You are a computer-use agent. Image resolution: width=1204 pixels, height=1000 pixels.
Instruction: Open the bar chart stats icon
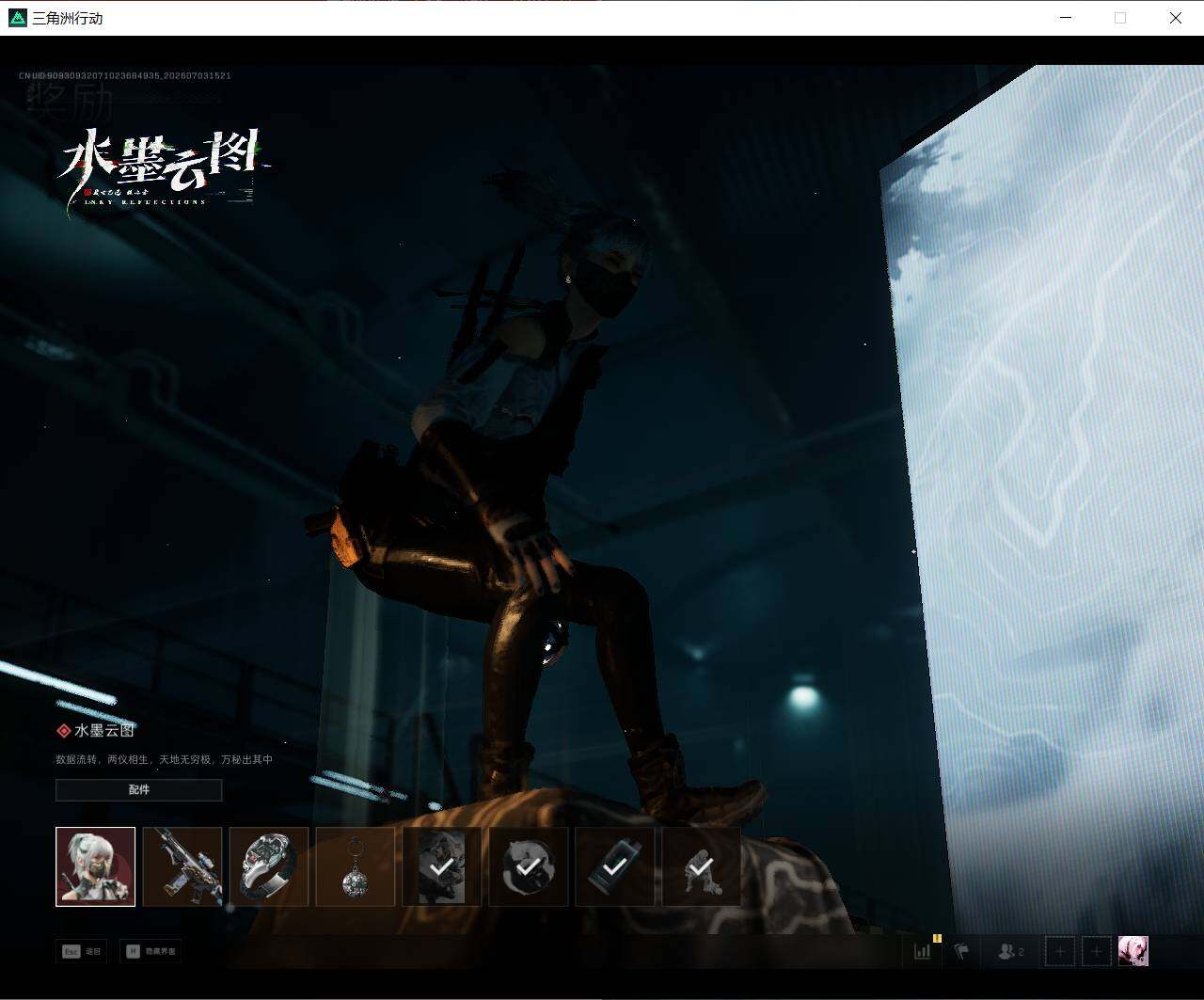pos(923,951)
